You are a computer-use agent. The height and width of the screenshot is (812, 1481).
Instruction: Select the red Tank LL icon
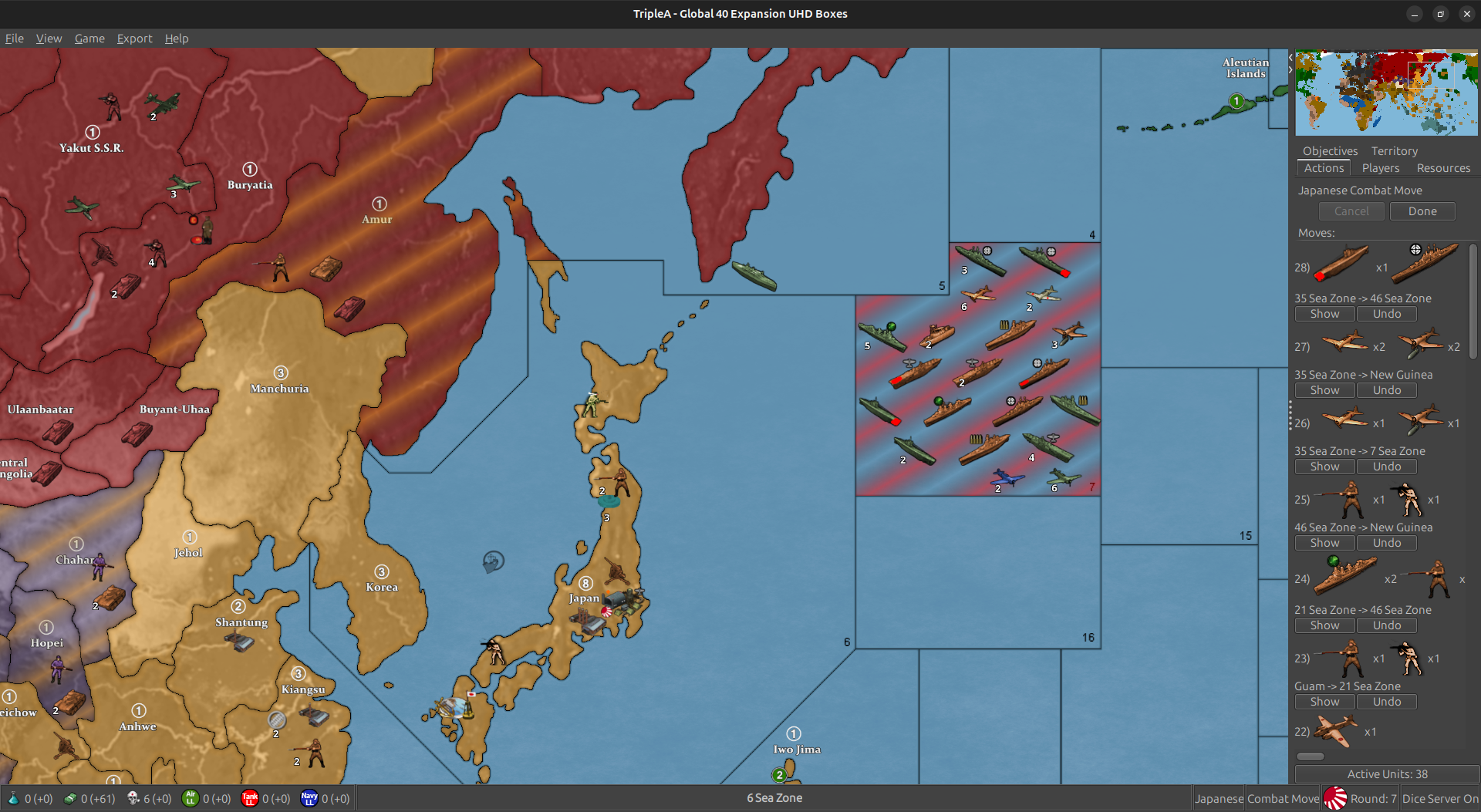pyautogui.click(x=250, y=799)
